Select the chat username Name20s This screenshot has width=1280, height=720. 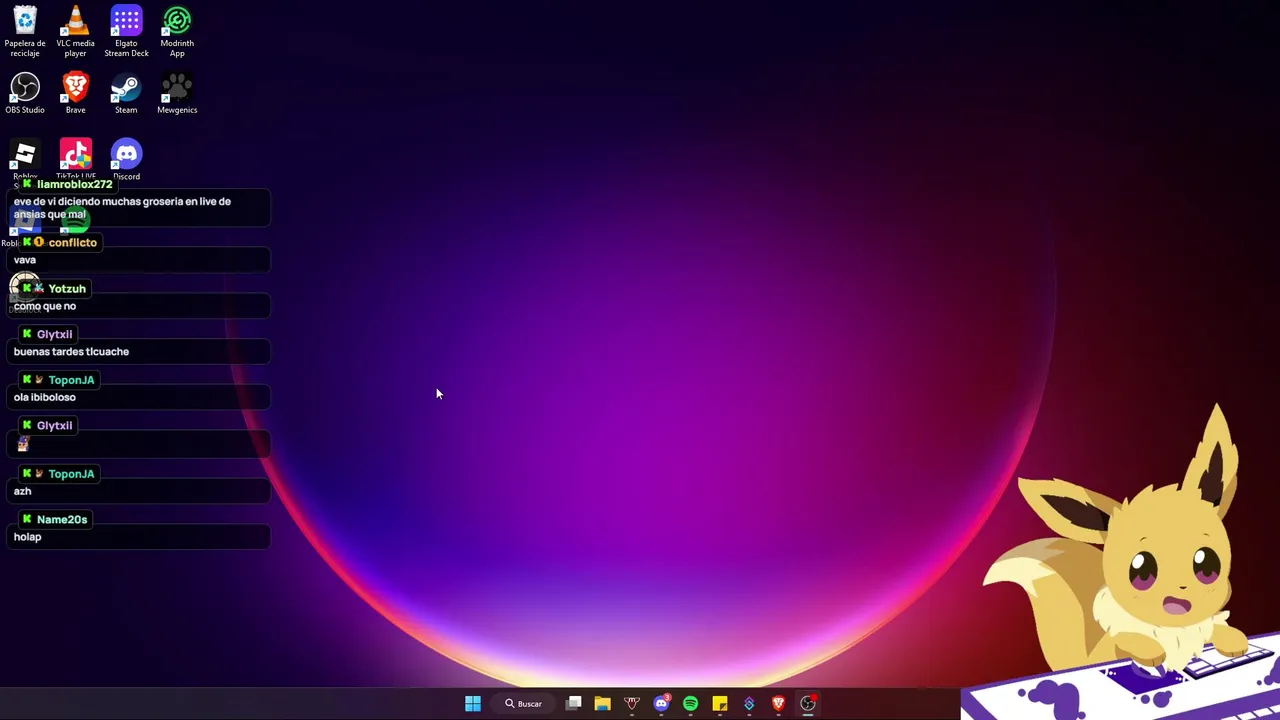tap(62, 519)
